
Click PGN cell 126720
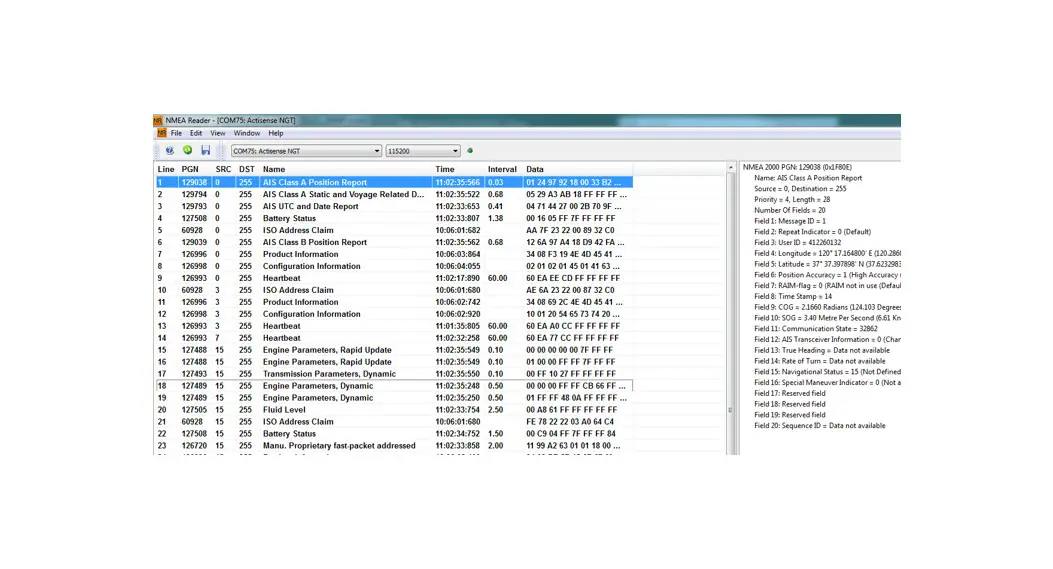point(194,446)
